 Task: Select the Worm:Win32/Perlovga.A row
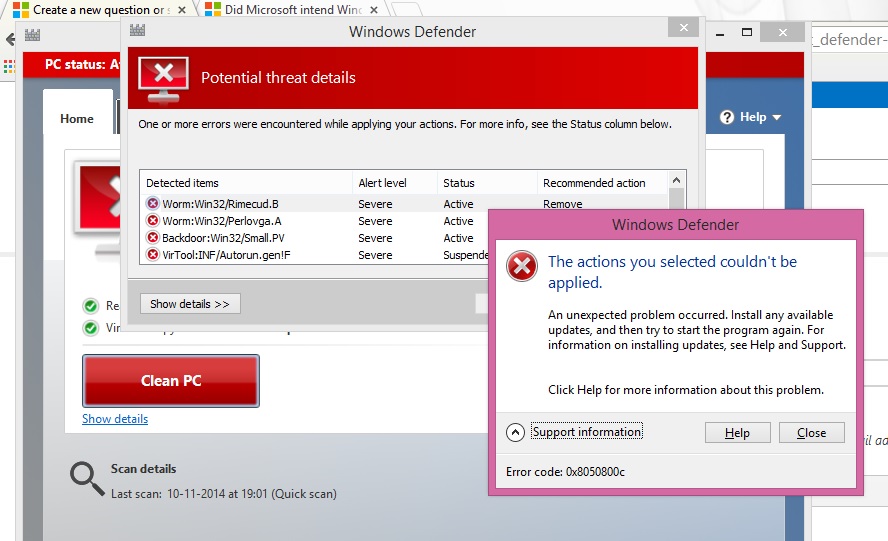tap(315, 220)
